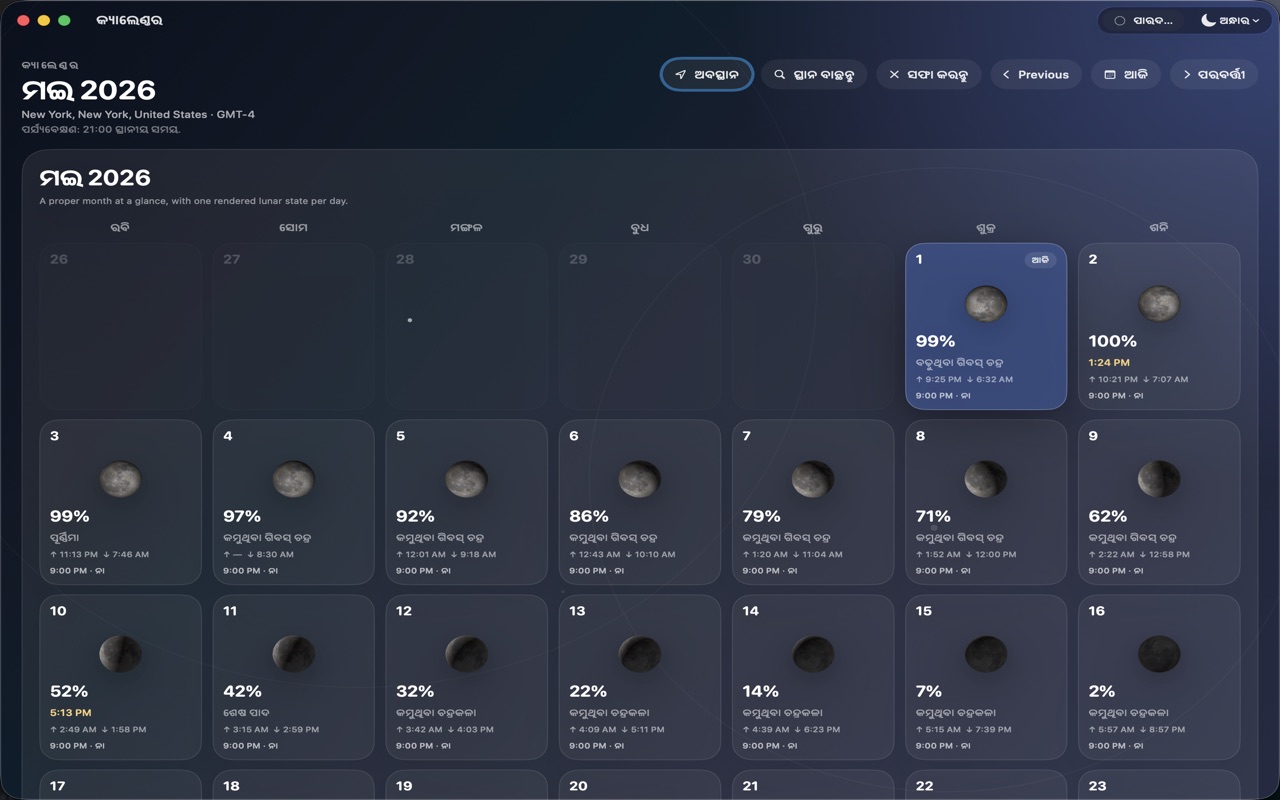The height and width of the screenshot is (800, 1280).
Task: Click the ଅବସ୍ଥାନ location arrow button
Action: click(706, 74)
